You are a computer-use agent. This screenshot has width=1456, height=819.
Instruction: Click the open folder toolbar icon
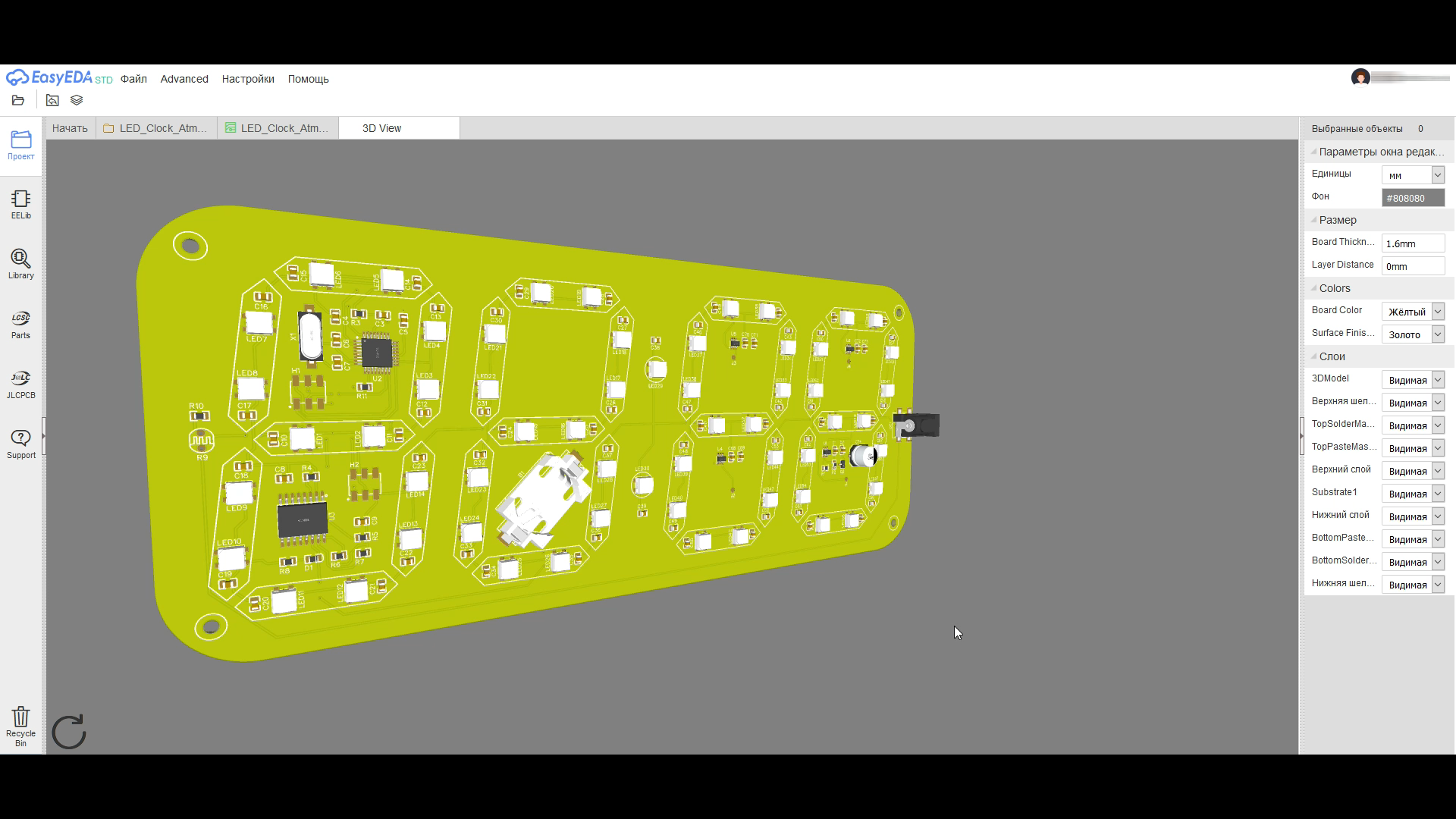[18, 100]
